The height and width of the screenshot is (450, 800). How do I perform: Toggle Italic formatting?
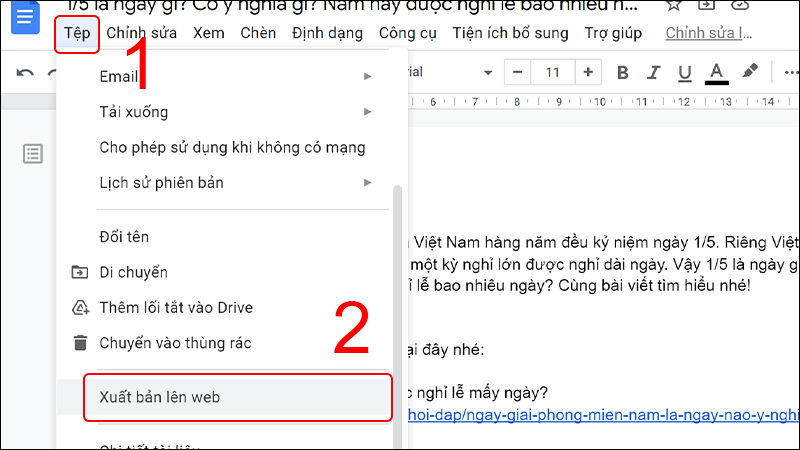click(653, 73)
